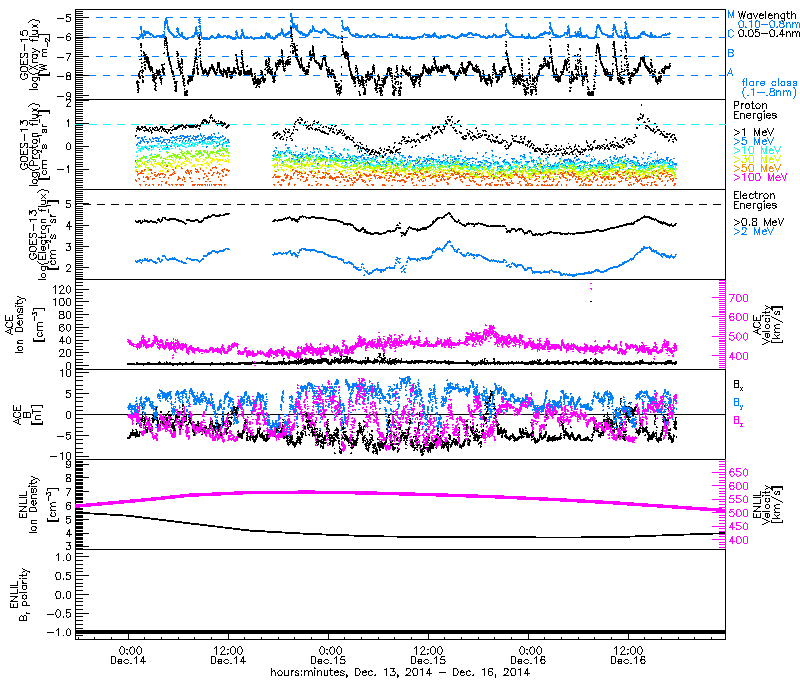Click the '-10' ACE B field tick value
Viewport: 800px width, 680px height.
(x=61, y=456)
